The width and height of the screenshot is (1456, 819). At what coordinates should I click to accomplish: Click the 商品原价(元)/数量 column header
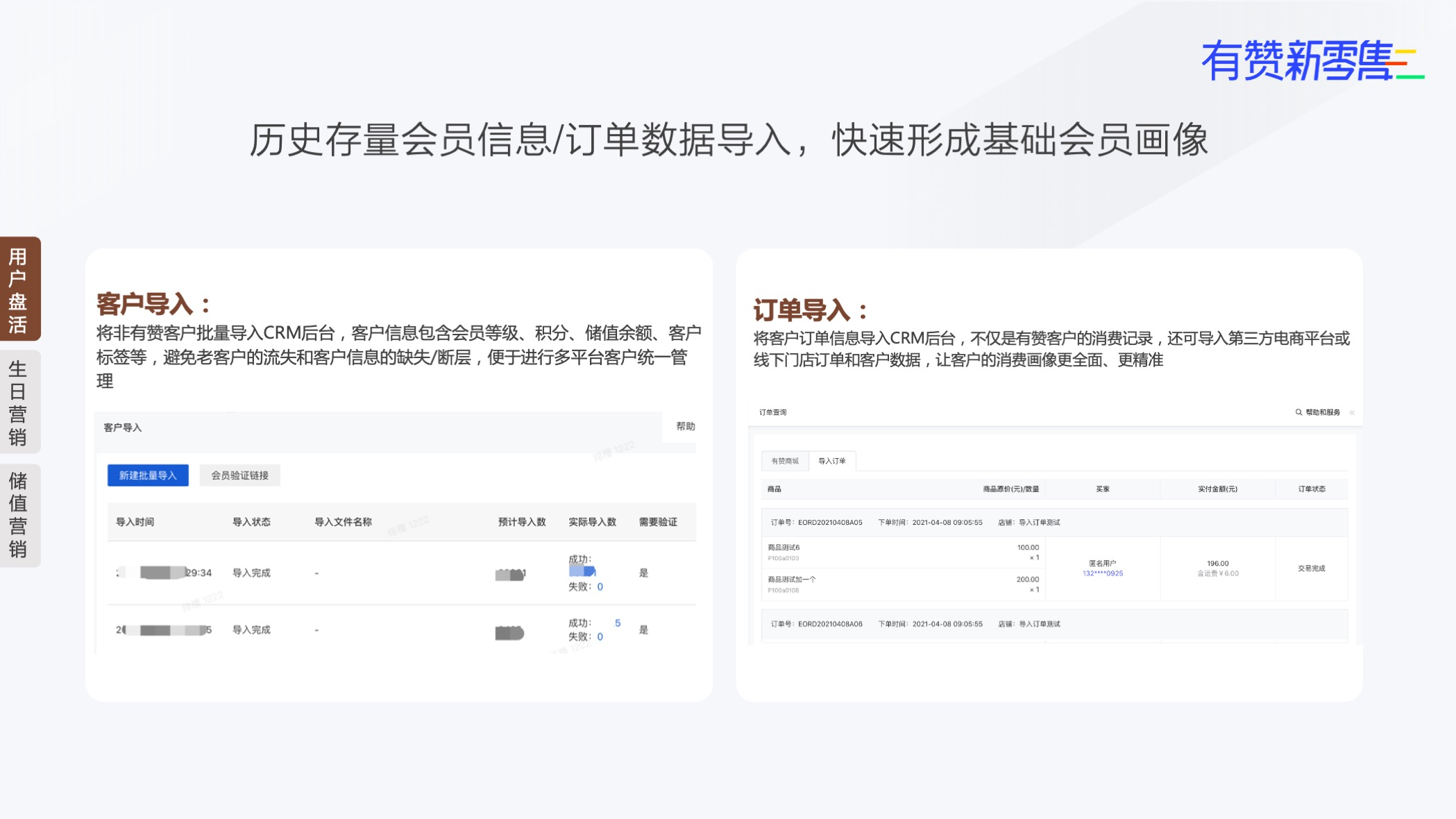click(x=1011, y=489)
